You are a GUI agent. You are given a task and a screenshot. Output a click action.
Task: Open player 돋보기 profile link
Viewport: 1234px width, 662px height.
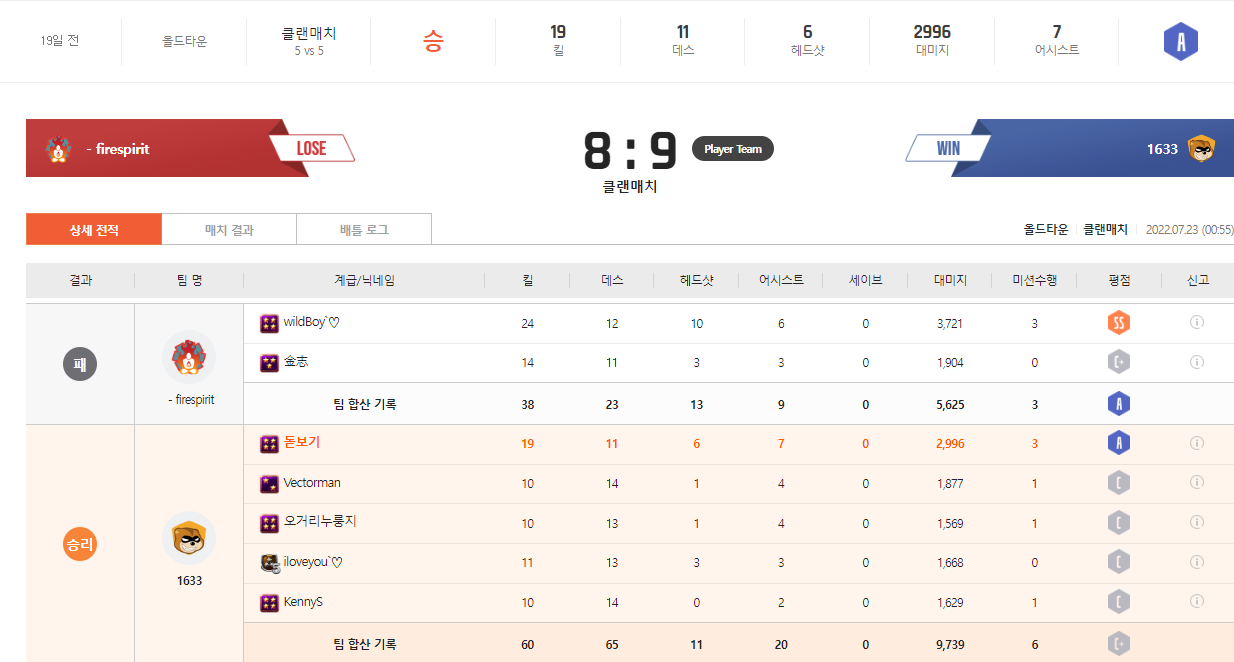pos(302,443)
